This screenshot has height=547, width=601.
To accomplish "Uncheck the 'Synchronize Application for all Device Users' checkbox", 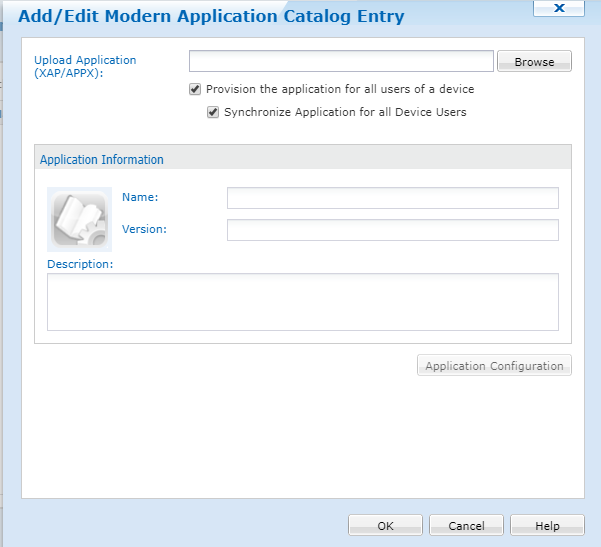I will coord(213,112).
